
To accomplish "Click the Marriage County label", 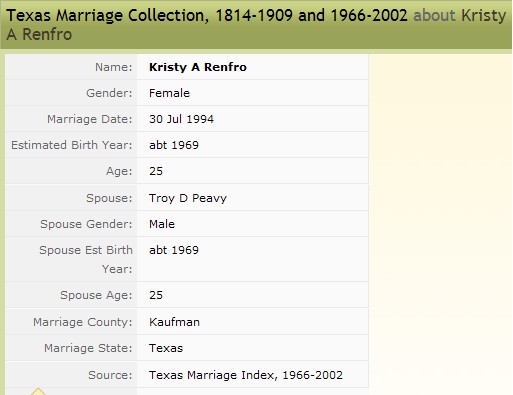I will click(x=83, y=322).
